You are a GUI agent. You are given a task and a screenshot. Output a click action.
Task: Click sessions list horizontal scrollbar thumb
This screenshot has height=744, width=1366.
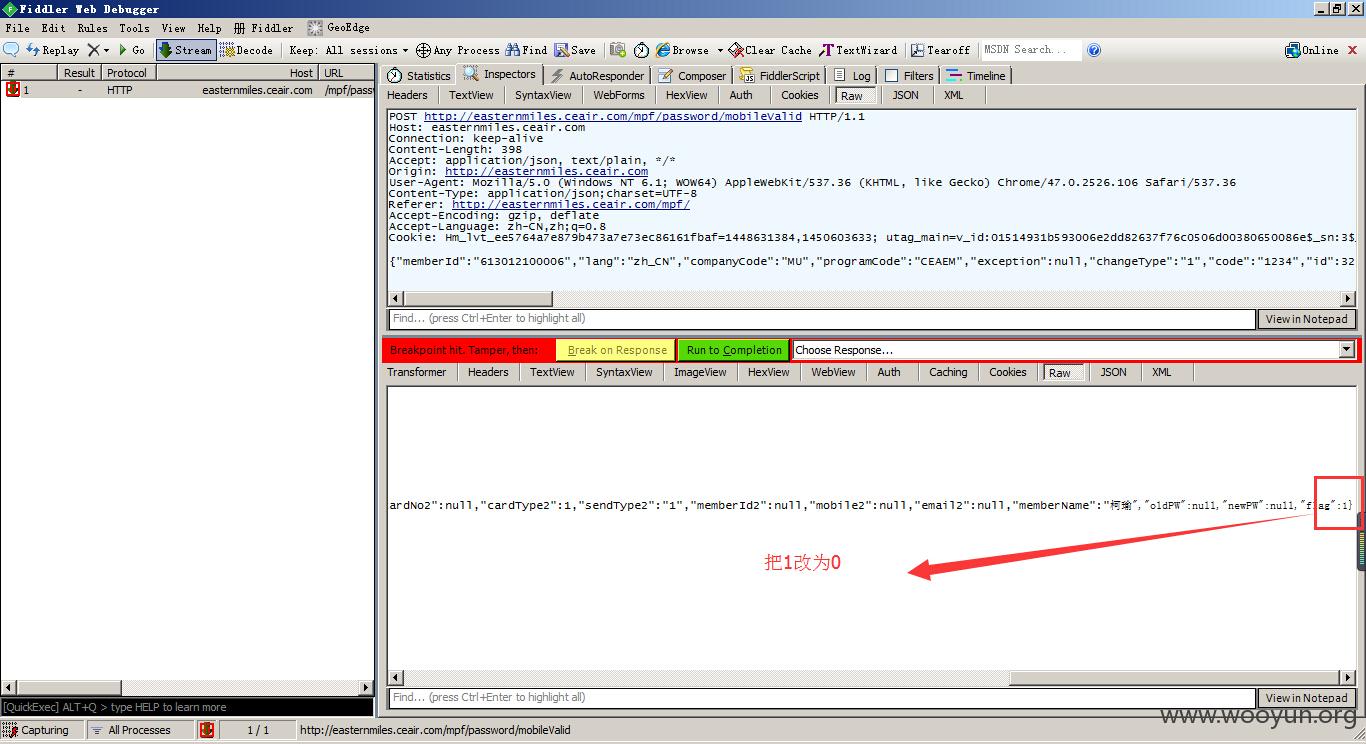[x=68, y=687]
